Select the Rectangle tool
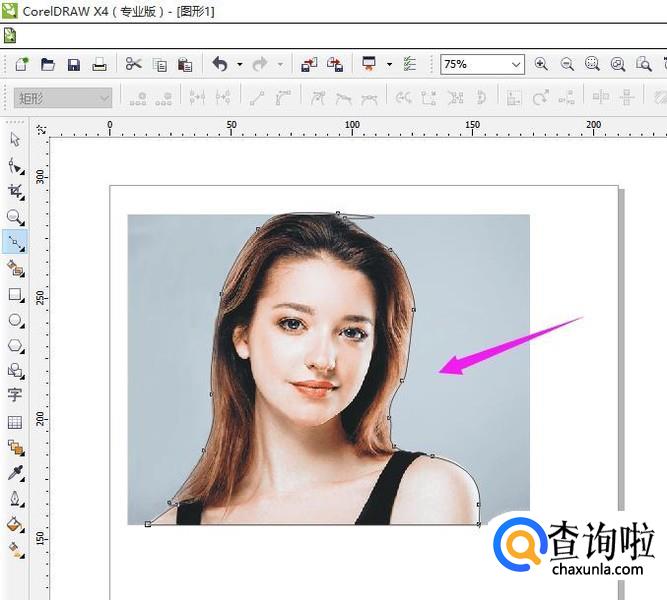The height and width of the screenshot is (600, 667). tap(15, 295)
